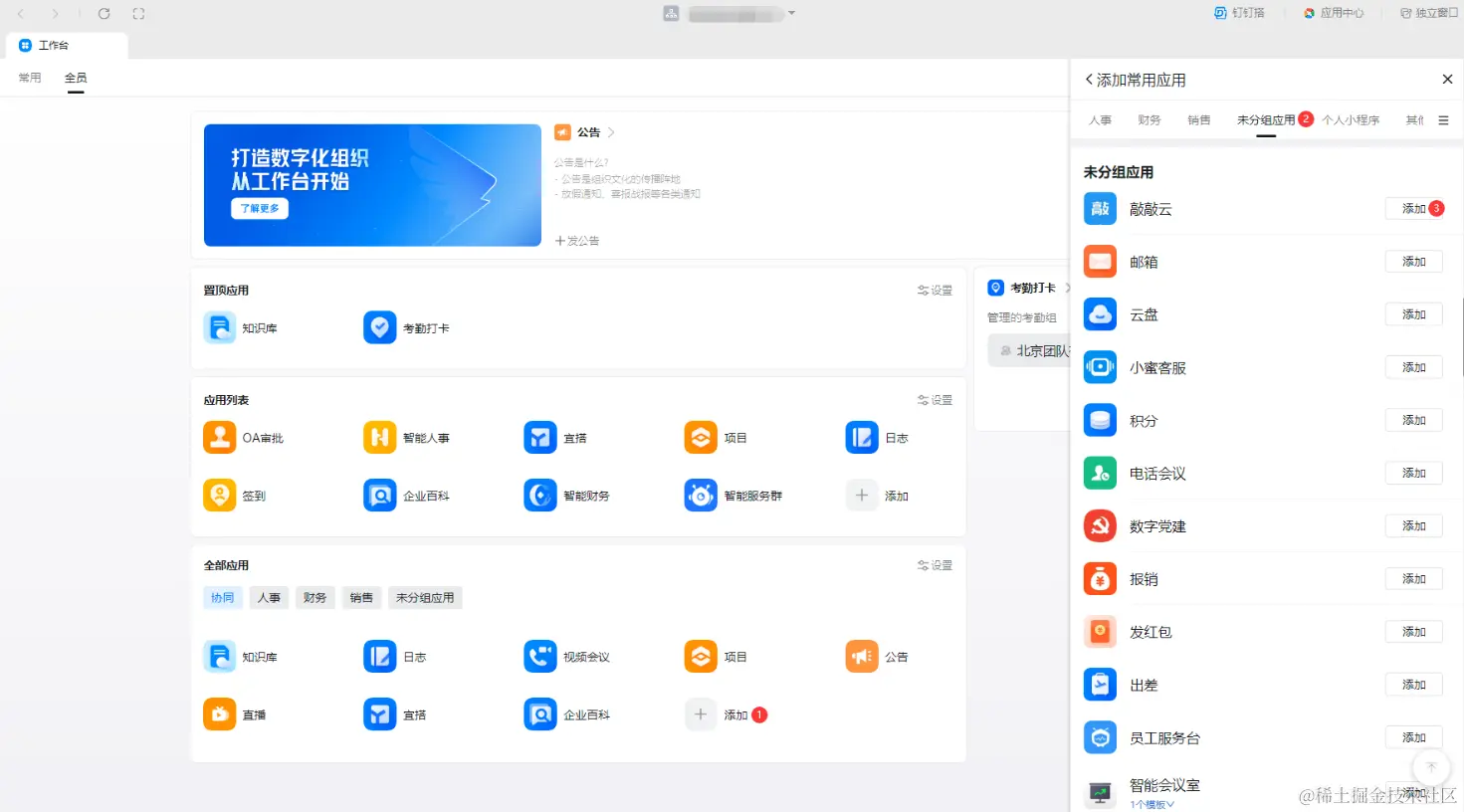Image resolution: width=1464 pixels, height=812 pixels.
Task: Select the 未分组应用 tab in side panel
Action: point(1266,120)
